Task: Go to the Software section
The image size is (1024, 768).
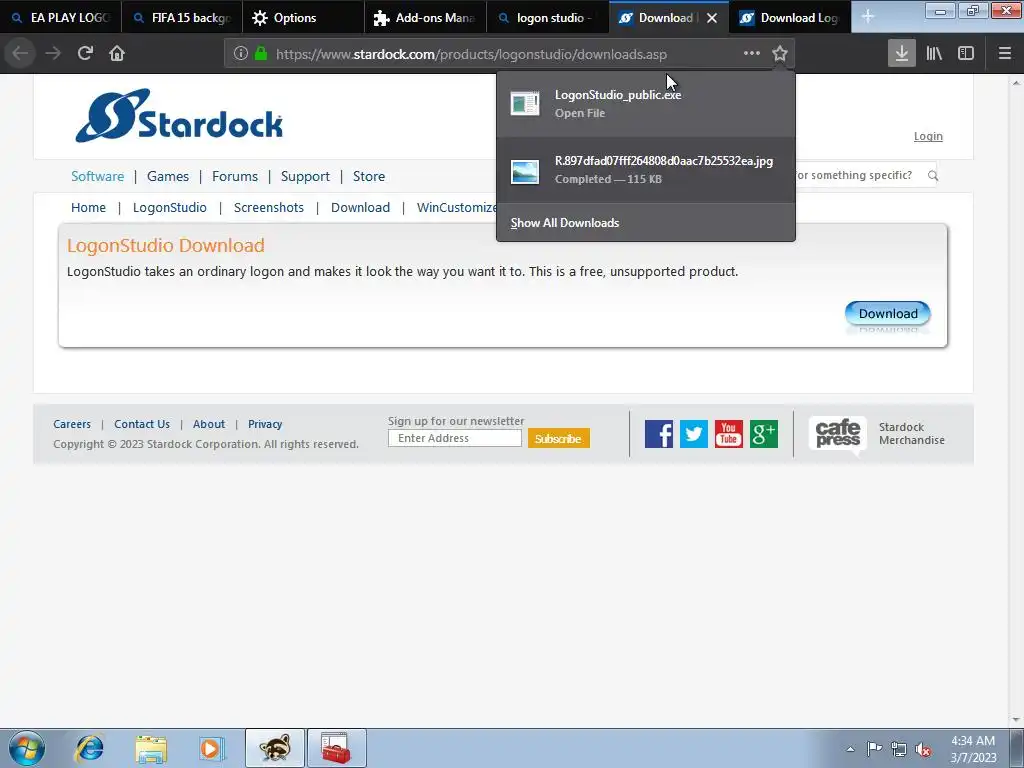Action: (x=97, y=176)
